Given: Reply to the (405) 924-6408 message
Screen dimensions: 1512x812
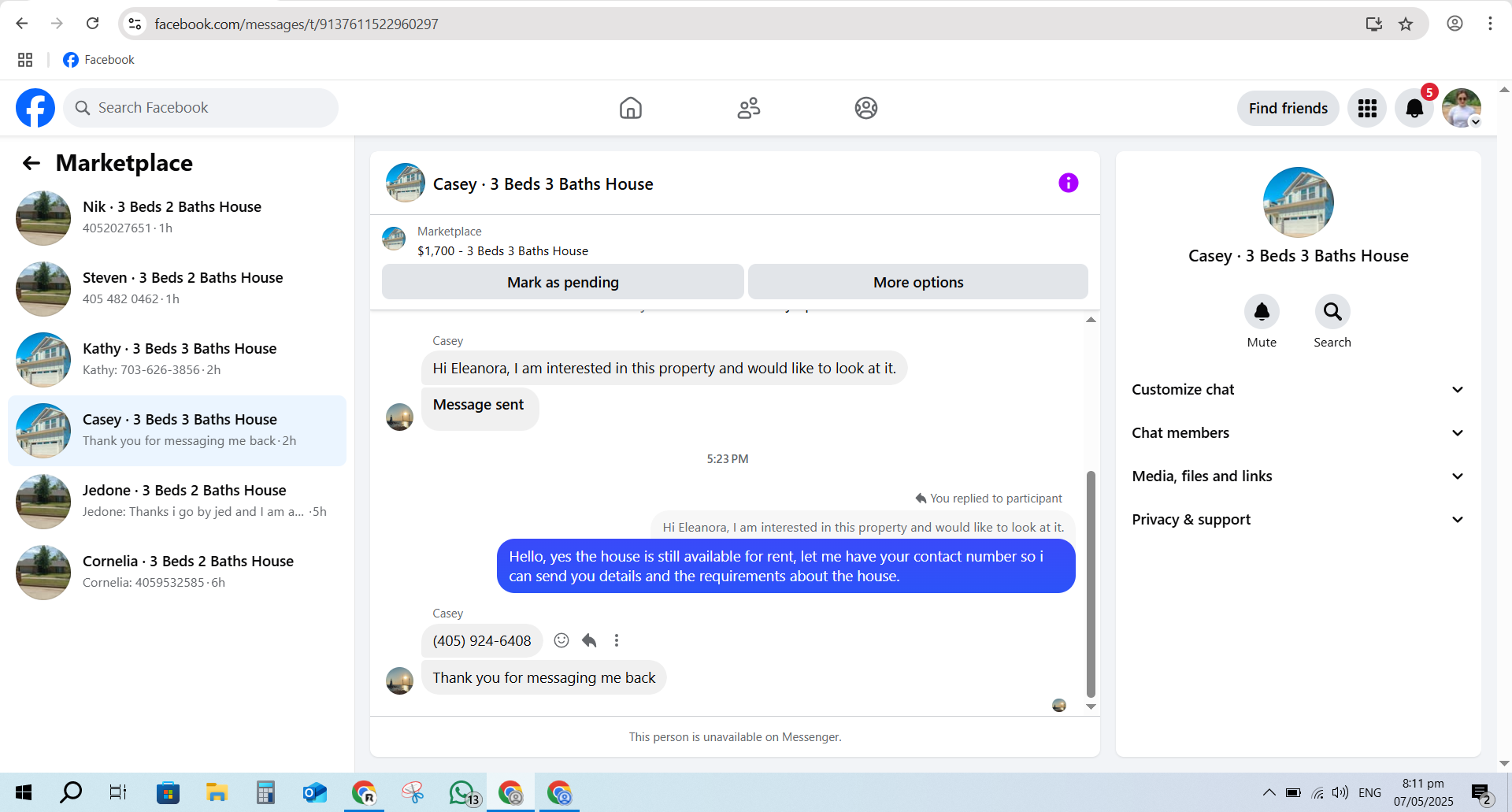Looking at the screenshot, I should click(x=589, y=640).
